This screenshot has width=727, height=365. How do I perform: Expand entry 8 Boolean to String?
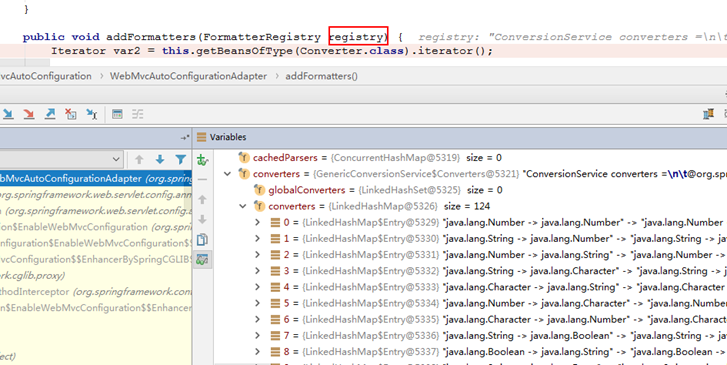[x=258, y=352]
